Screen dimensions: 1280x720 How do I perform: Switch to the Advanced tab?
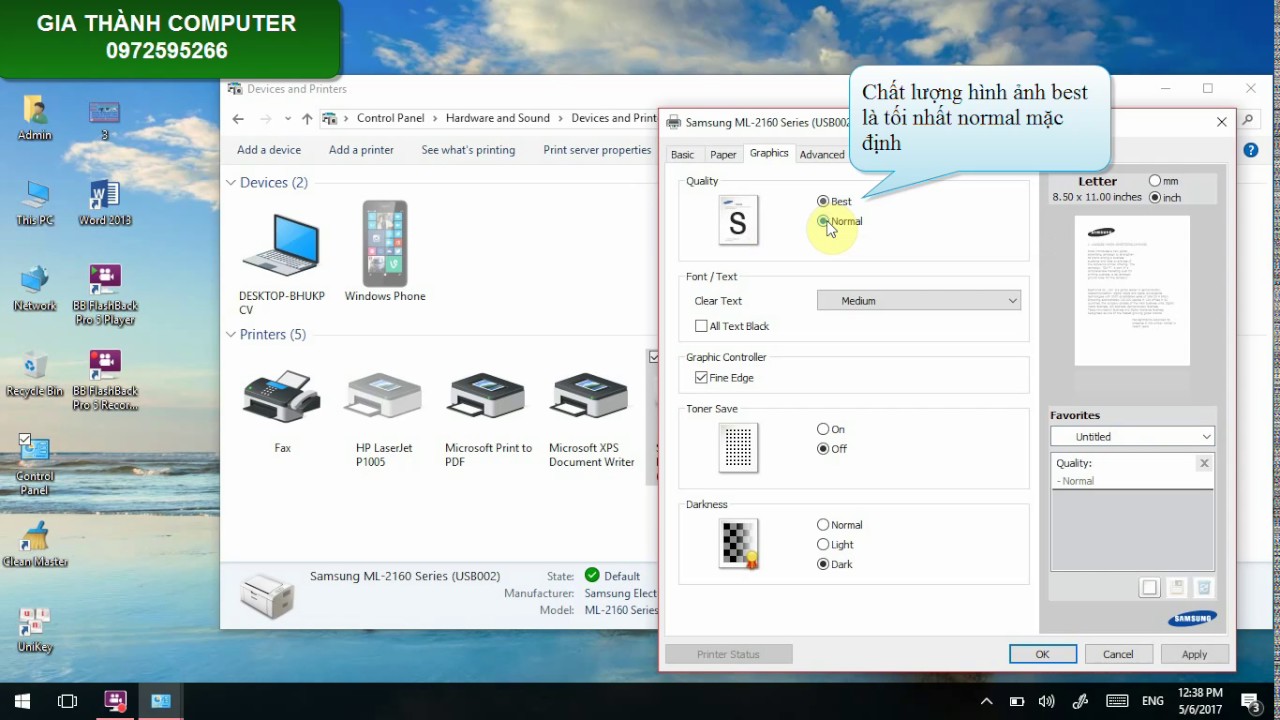point(822,154)
